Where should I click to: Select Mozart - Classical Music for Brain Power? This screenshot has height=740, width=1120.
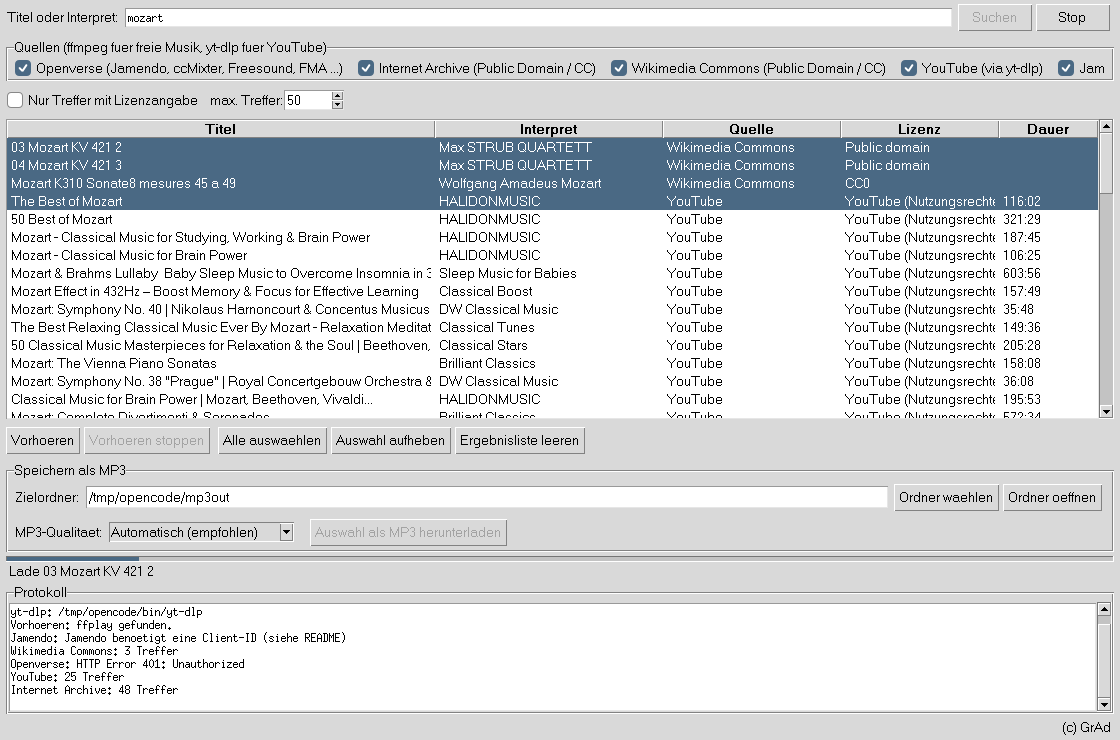coord(552,255)
